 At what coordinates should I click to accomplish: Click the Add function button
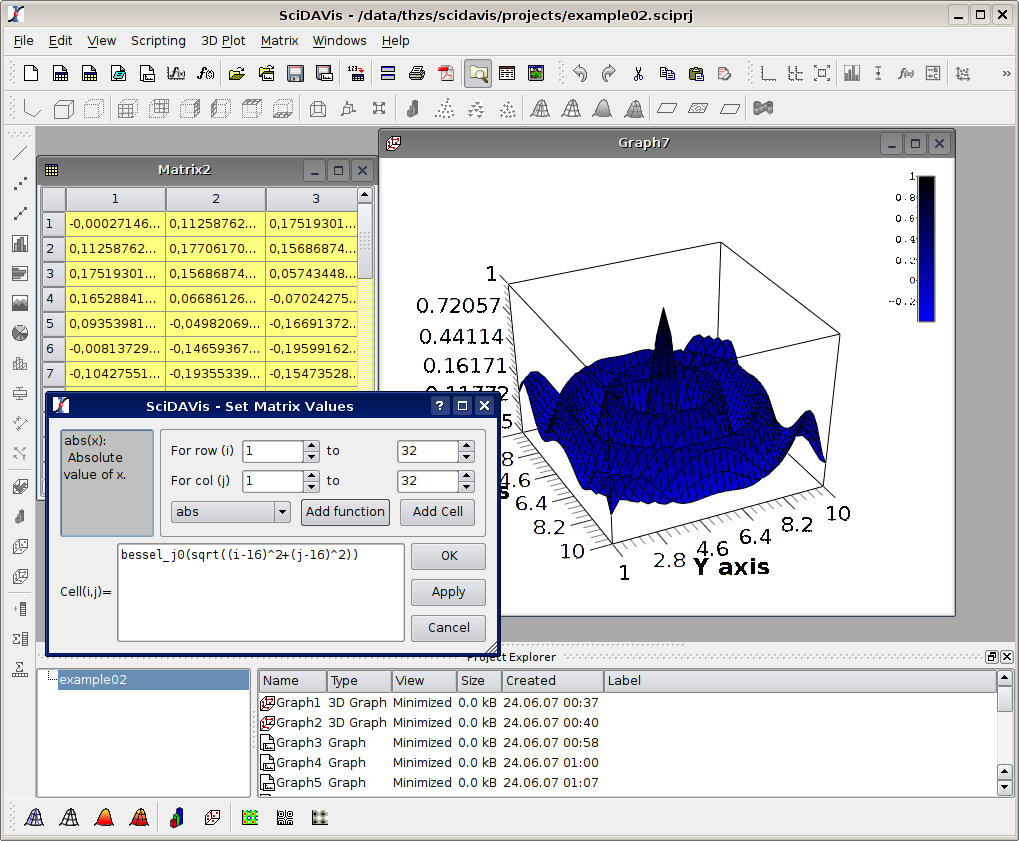345,511
